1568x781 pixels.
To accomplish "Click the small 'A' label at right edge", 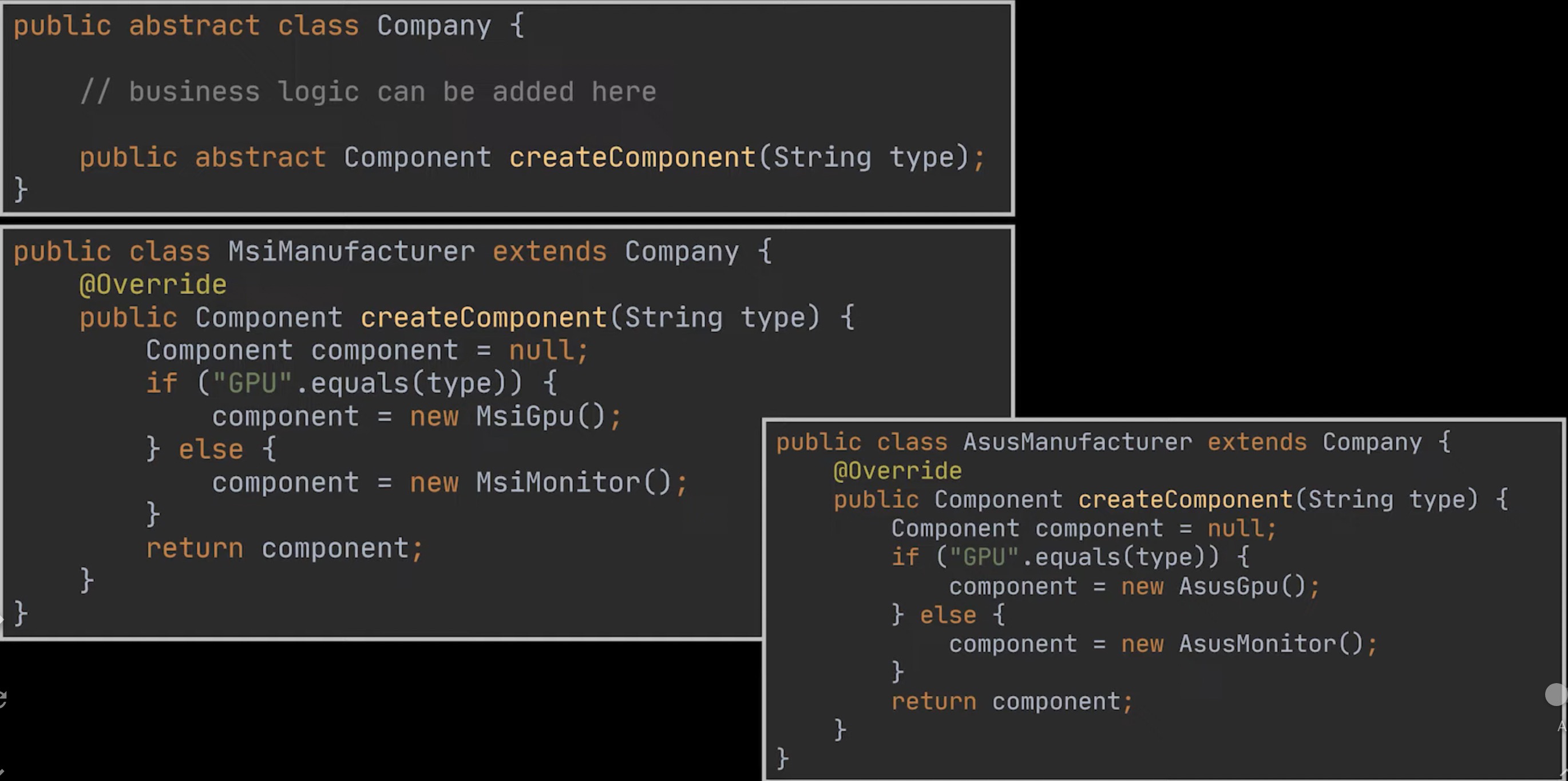I will [1562, 726].
